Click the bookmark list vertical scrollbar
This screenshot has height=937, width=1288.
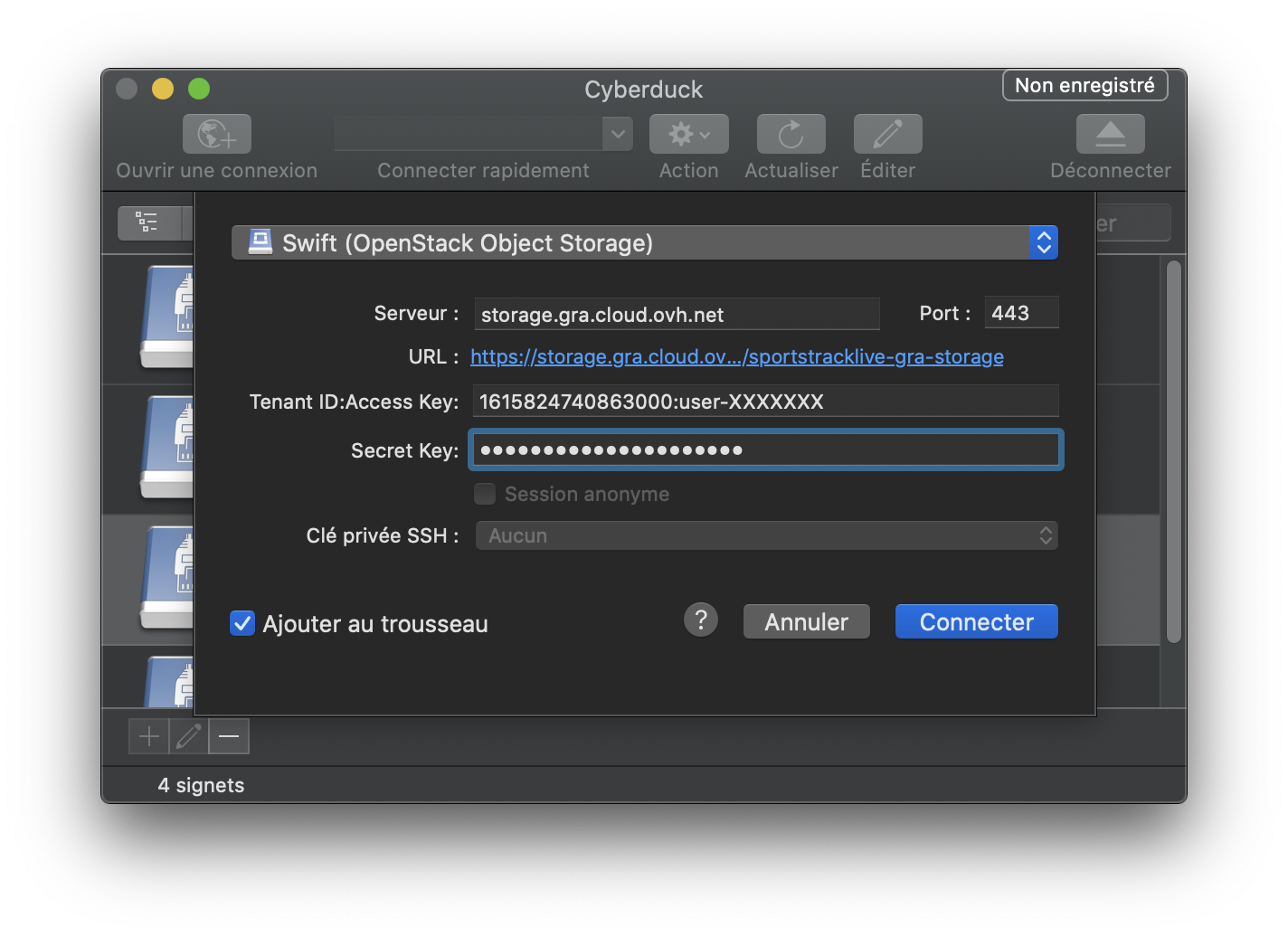(x=1173, y=452)
